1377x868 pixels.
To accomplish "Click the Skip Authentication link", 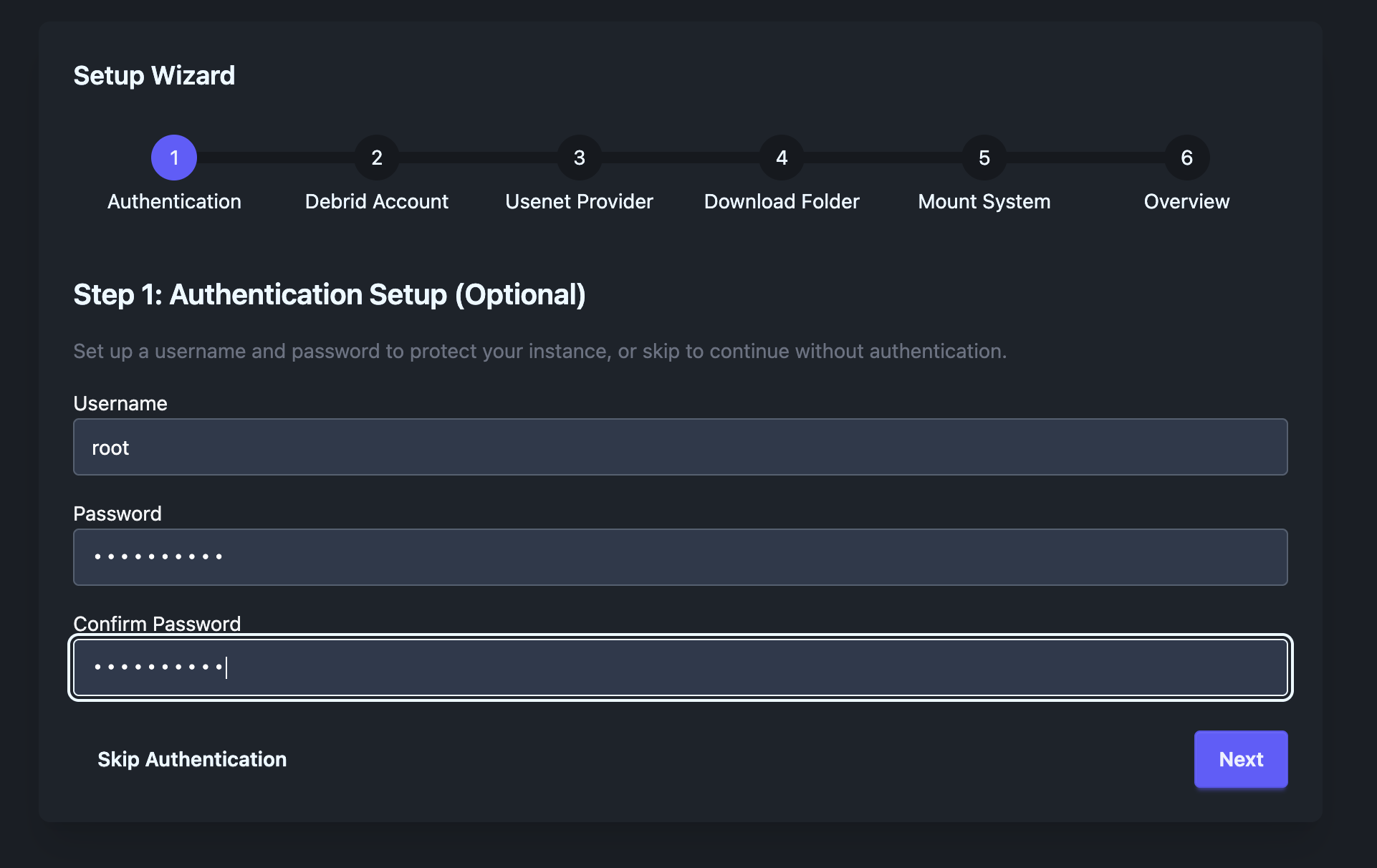I will pos(192,759).
